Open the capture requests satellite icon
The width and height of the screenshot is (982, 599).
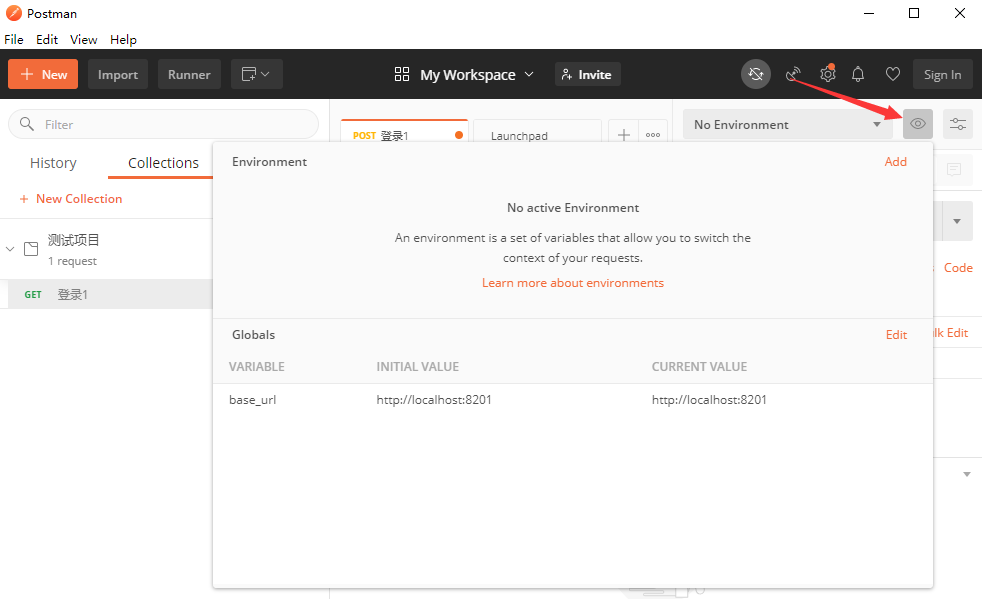793,75
